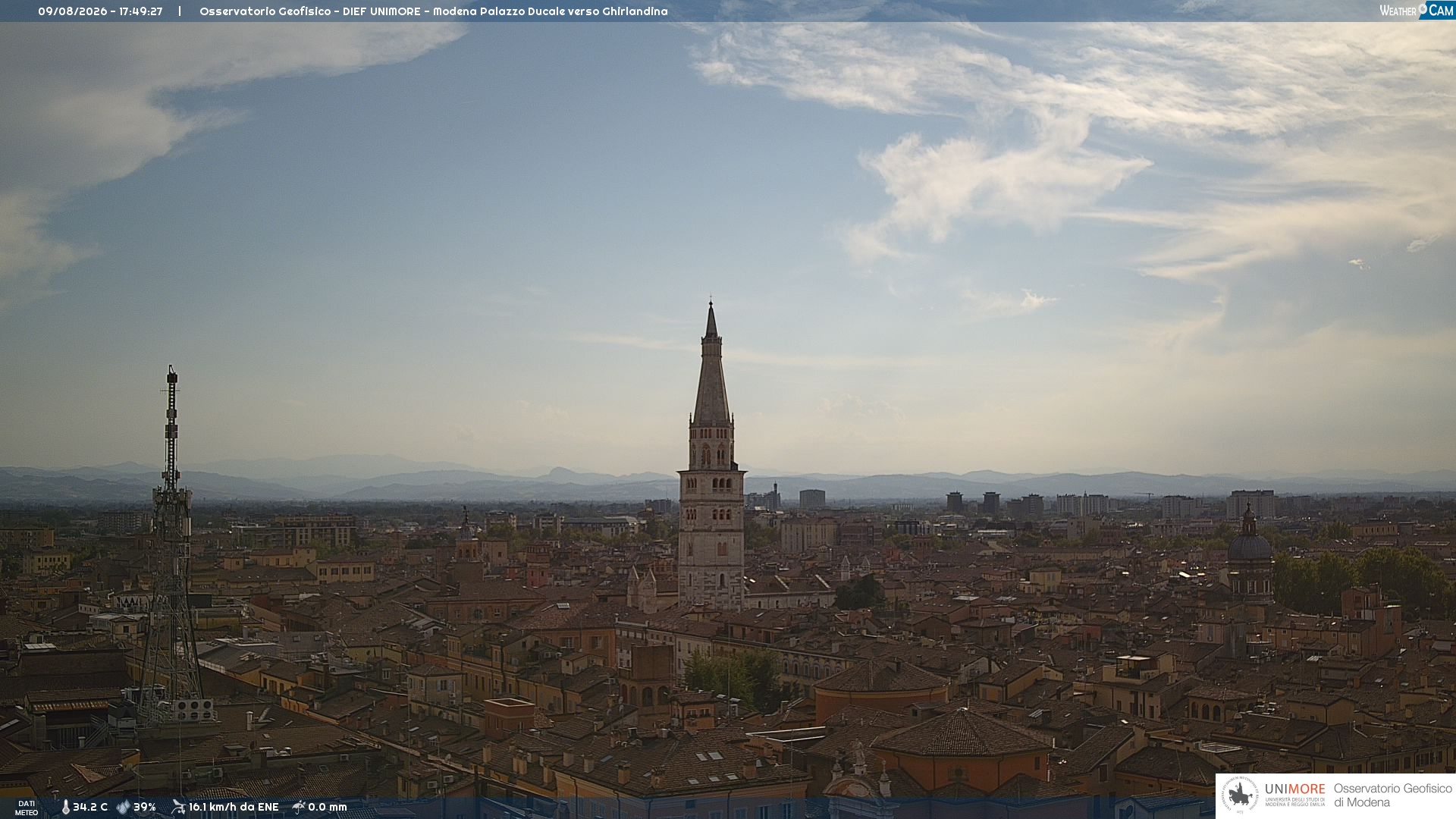Click the UNIMORE university seal logo

[x=1240, y=795]
